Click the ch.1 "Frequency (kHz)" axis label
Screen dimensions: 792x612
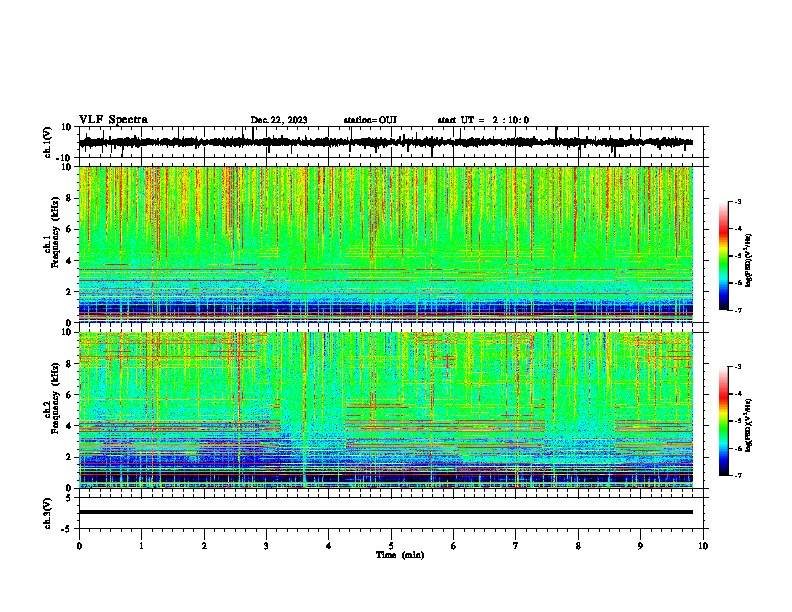point(55,233)
